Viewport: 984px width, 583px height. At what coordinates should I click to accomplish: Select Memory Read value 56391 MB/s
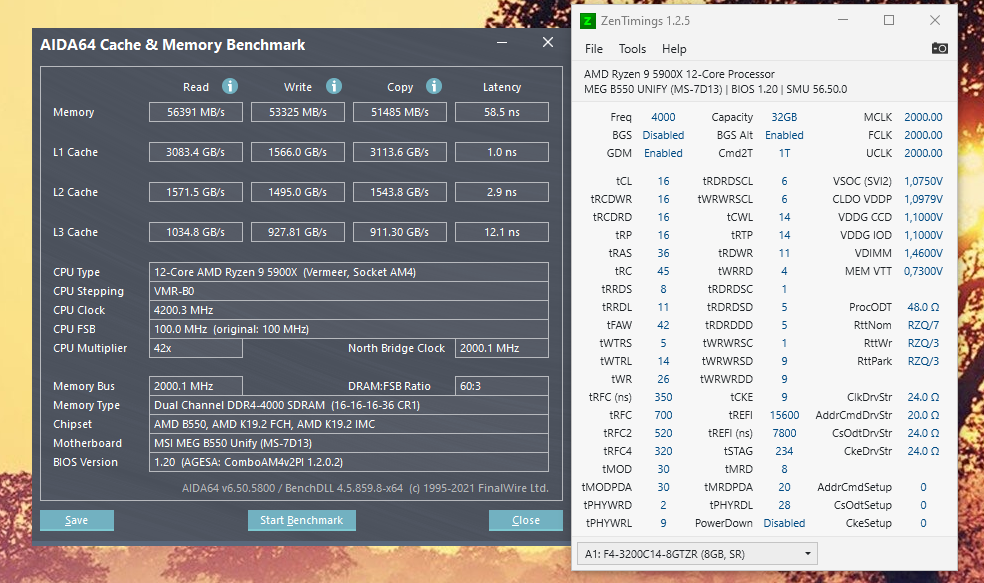[x=196, y=112]
